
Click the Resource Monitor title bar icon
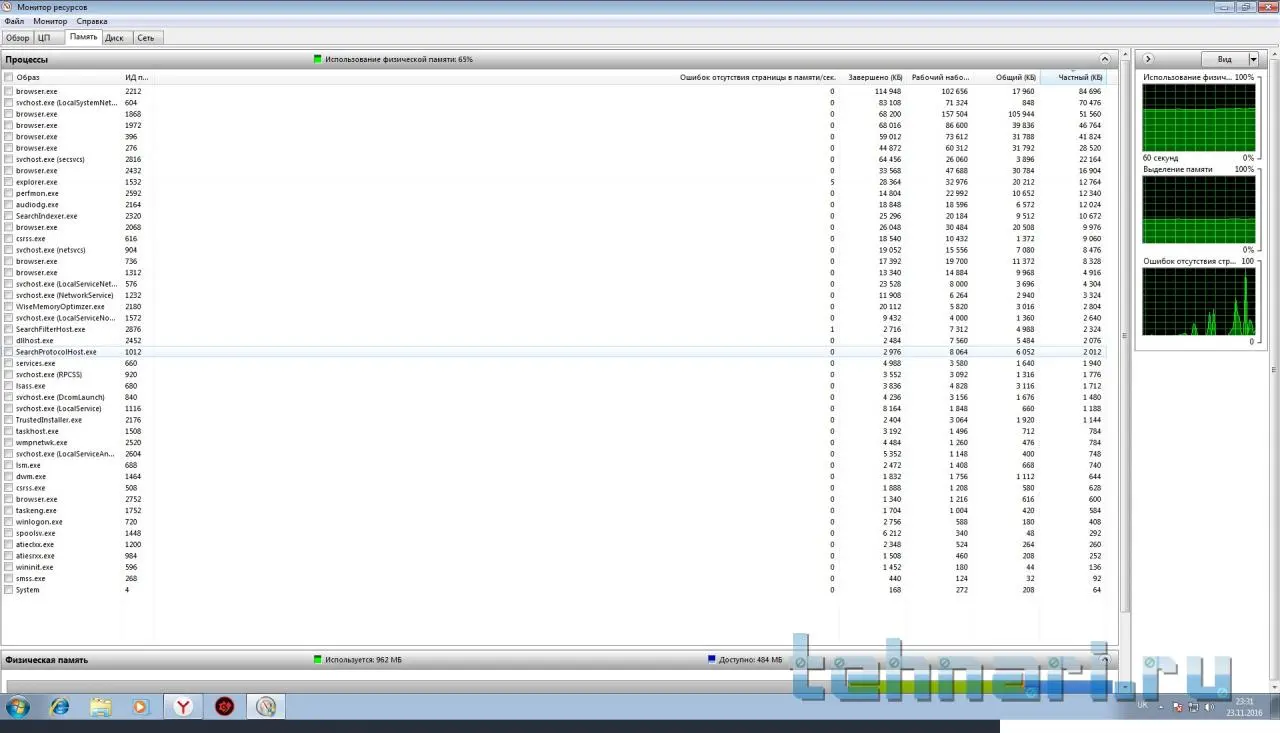coord(9,6)
